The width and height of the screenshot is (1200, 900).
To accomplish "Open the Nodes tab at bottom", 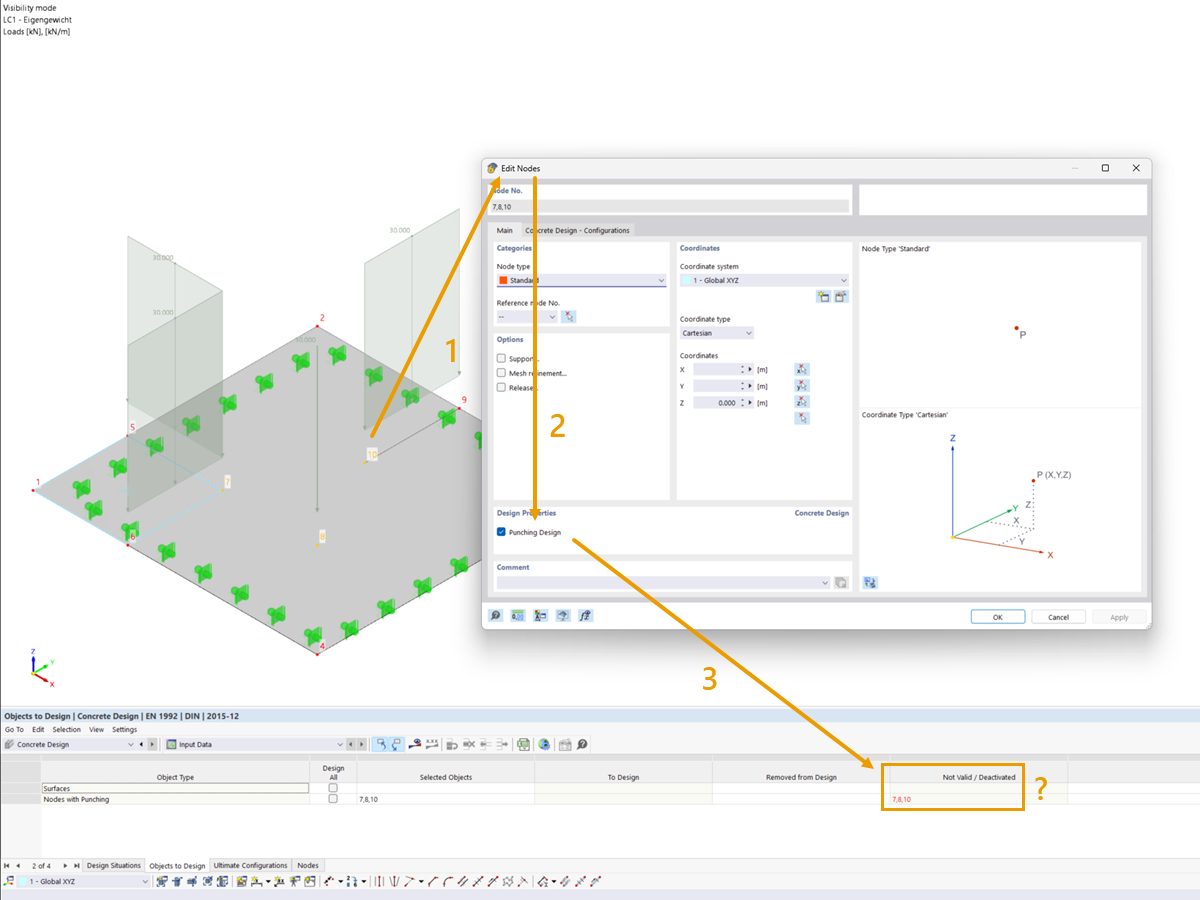I will pos(308,865).
